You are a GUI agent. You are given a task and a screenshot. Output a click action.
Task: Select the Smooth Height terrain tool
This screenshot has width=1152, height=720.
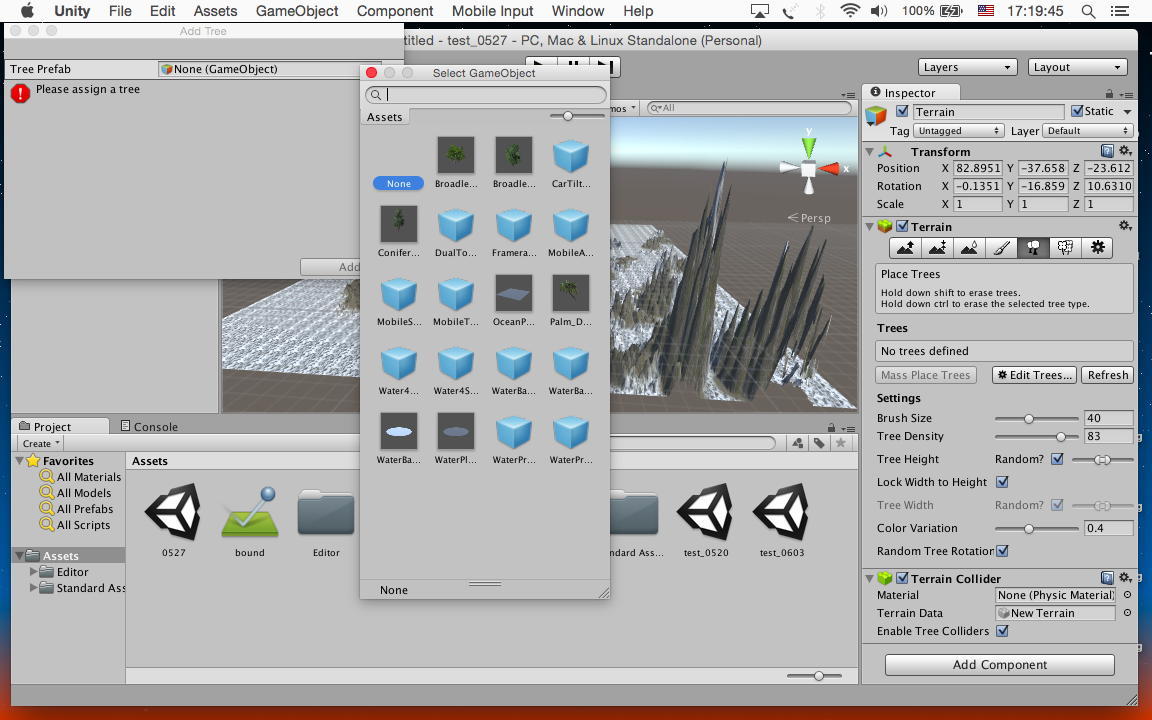pyautogui.click(x=970, y=248)
